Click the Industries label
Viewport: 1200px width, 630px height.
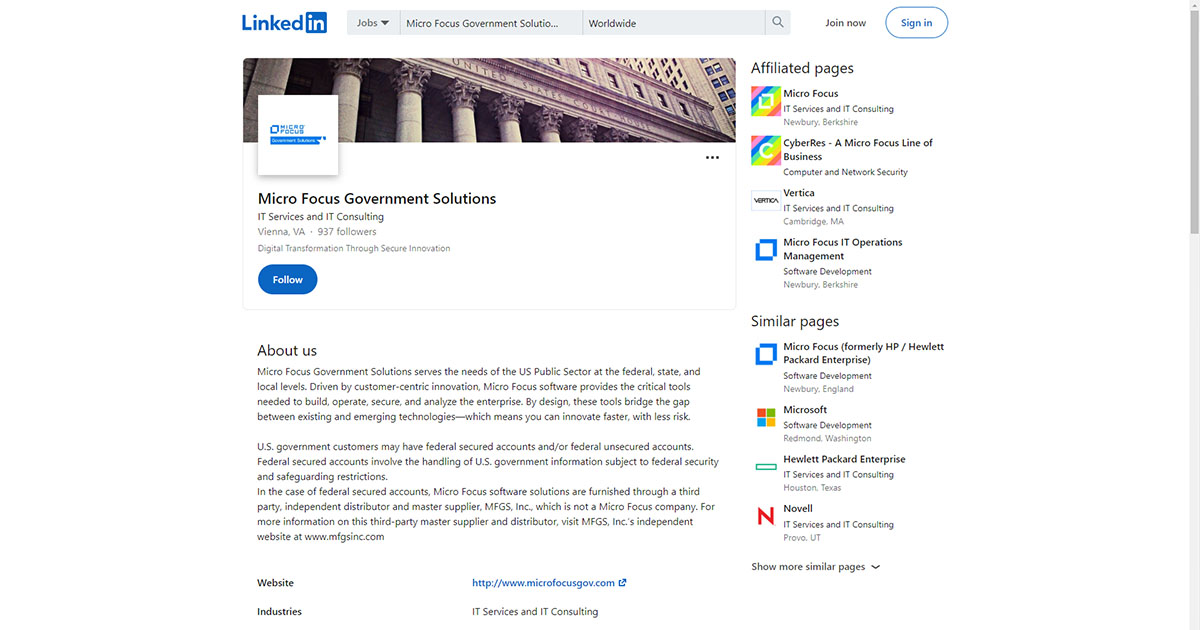279,611
